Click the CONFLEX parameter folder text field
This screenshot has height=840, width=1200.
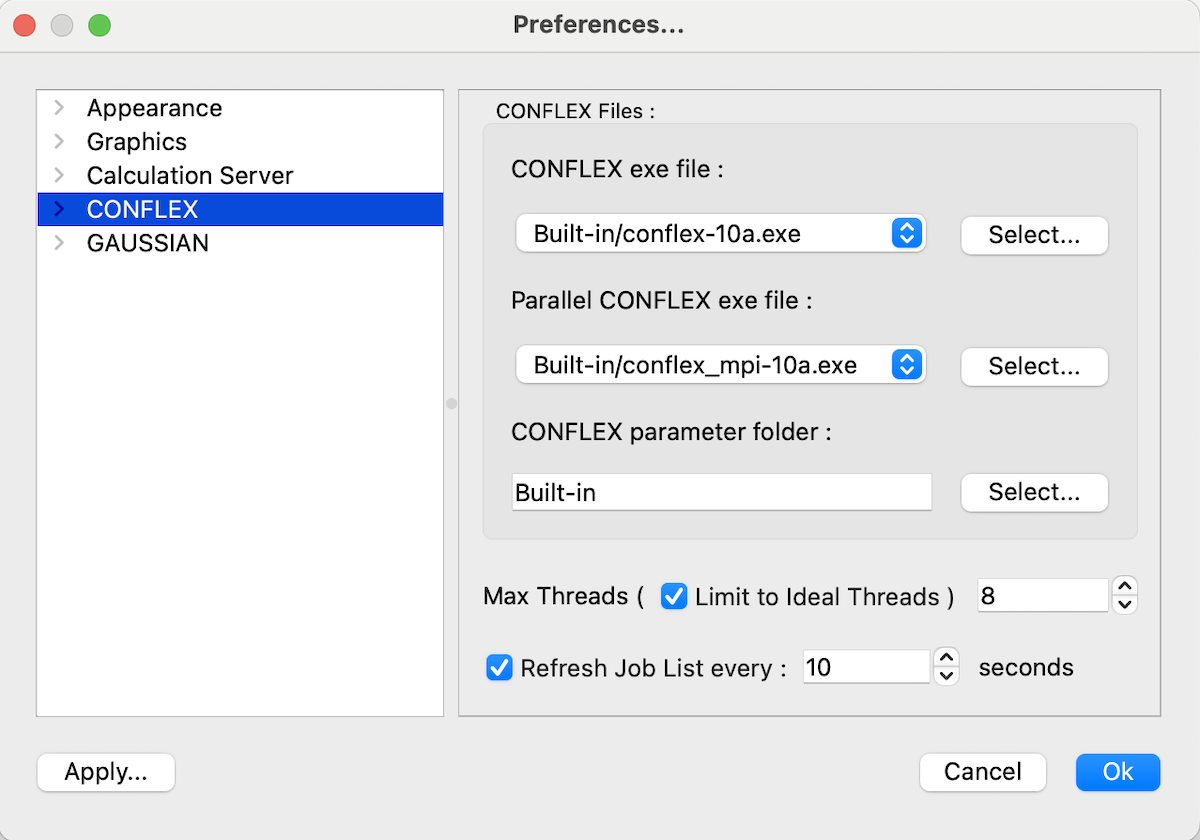[720, 491]
